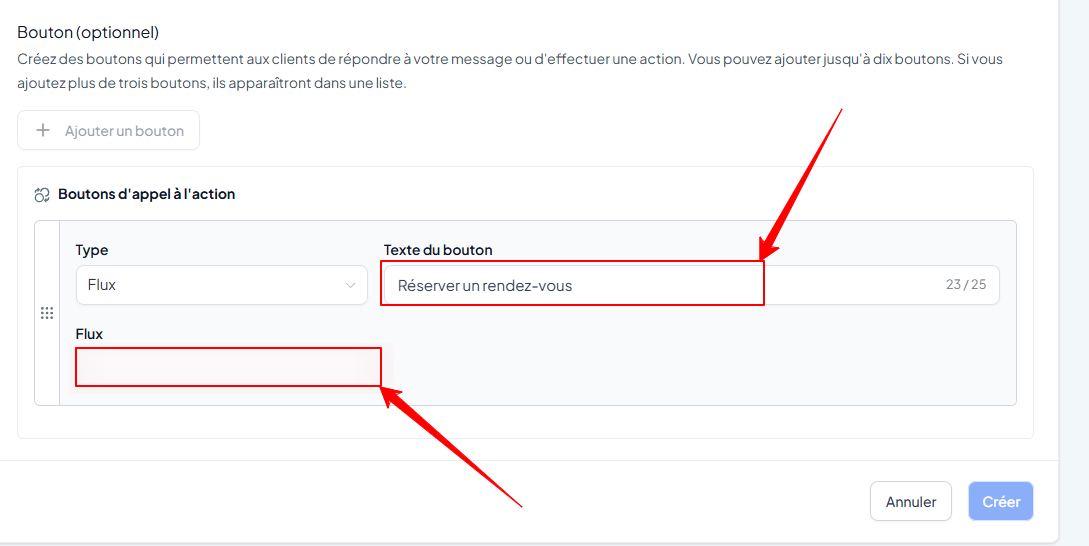This screenshot has width=1089, height=546.
Task: Click the word Flux inside the Type dropdown
Action: [x=101, y=285]
